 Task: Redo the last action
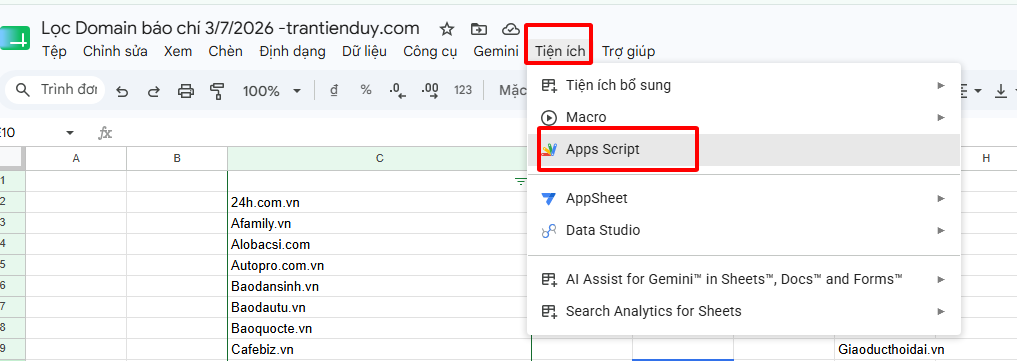154,91
